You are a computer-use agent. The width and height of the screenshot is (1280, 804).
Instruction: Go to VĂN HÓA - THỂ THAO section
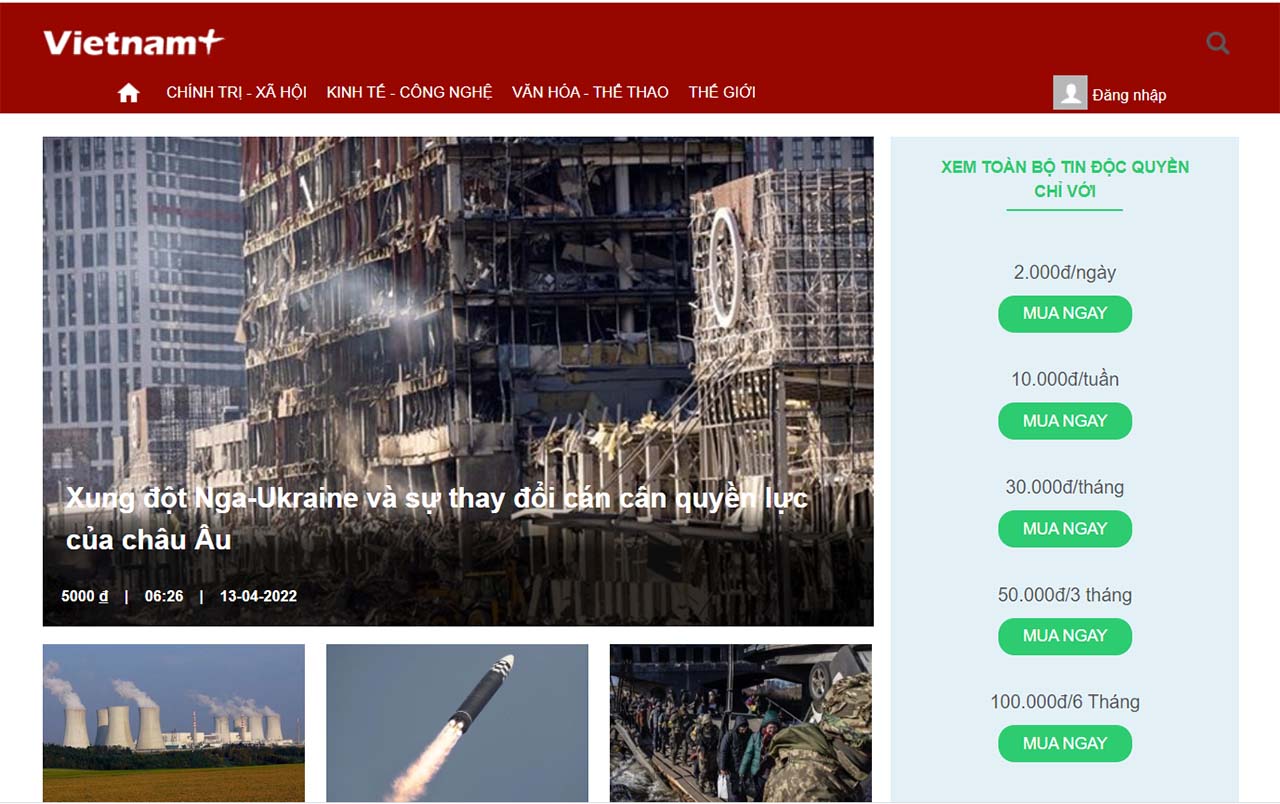pos(590,92)
